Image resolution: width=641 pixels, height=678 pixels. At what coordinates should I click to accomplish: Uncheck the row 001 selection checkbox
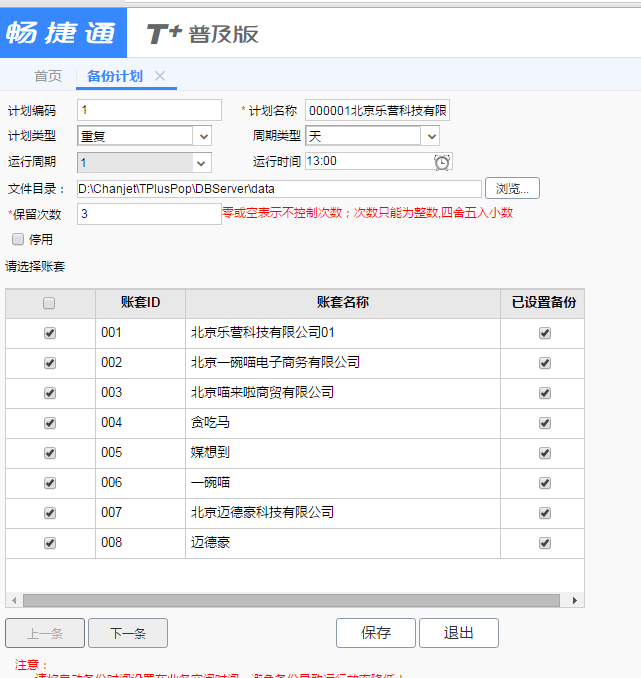(x=50, y=333)
